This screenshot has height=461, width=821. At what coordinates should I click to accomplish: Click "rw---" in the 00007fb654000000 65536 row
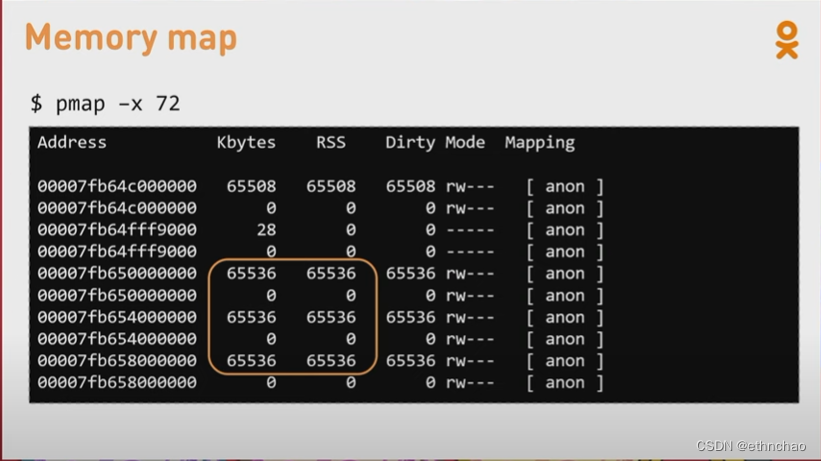coord(470,317)
